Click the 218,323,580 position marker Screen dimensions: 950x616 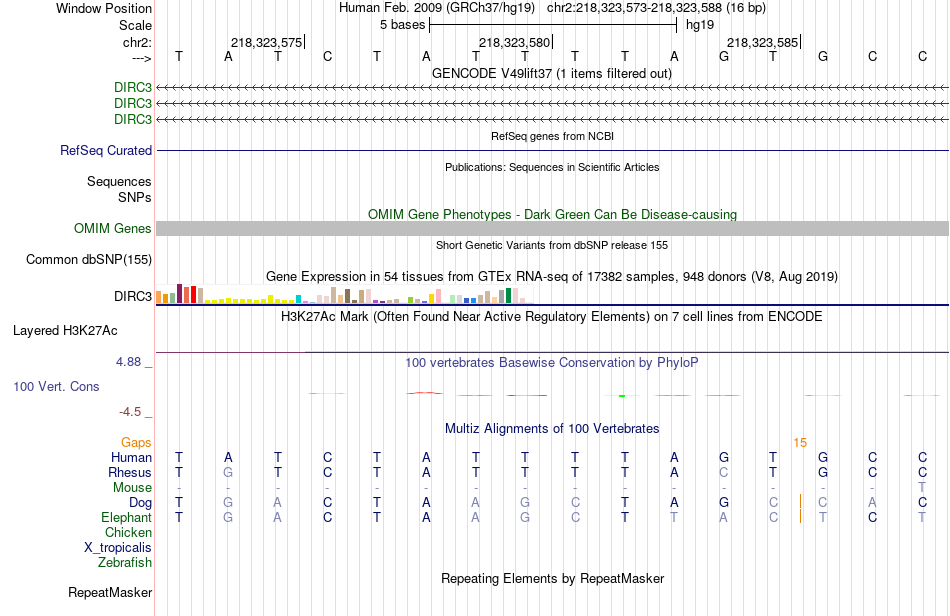[515, 42]
